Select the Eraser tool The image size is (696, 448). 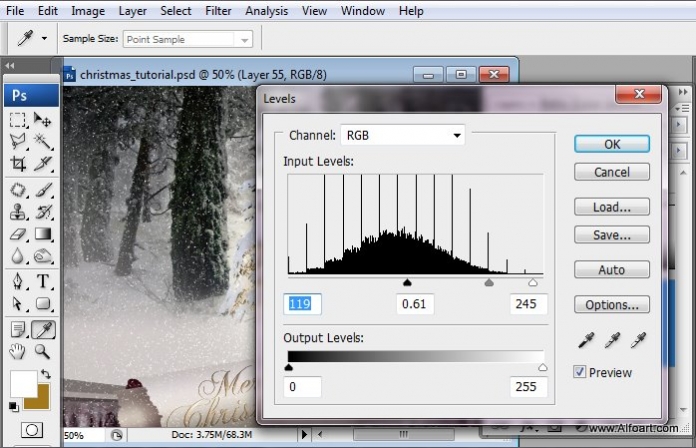click(x=18, y=234)
